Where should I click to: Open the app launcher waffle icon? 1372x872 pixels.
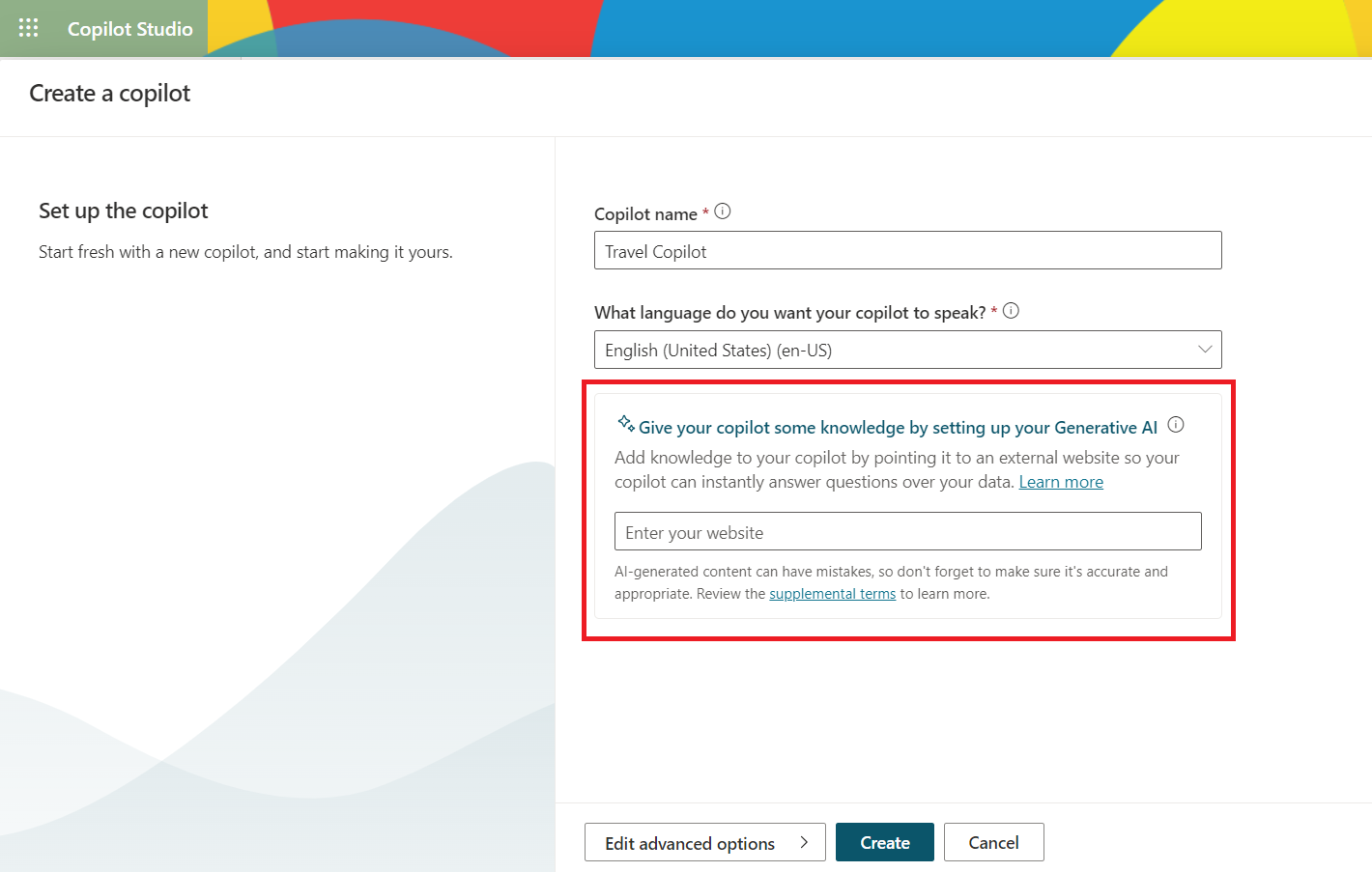[29, 28]
